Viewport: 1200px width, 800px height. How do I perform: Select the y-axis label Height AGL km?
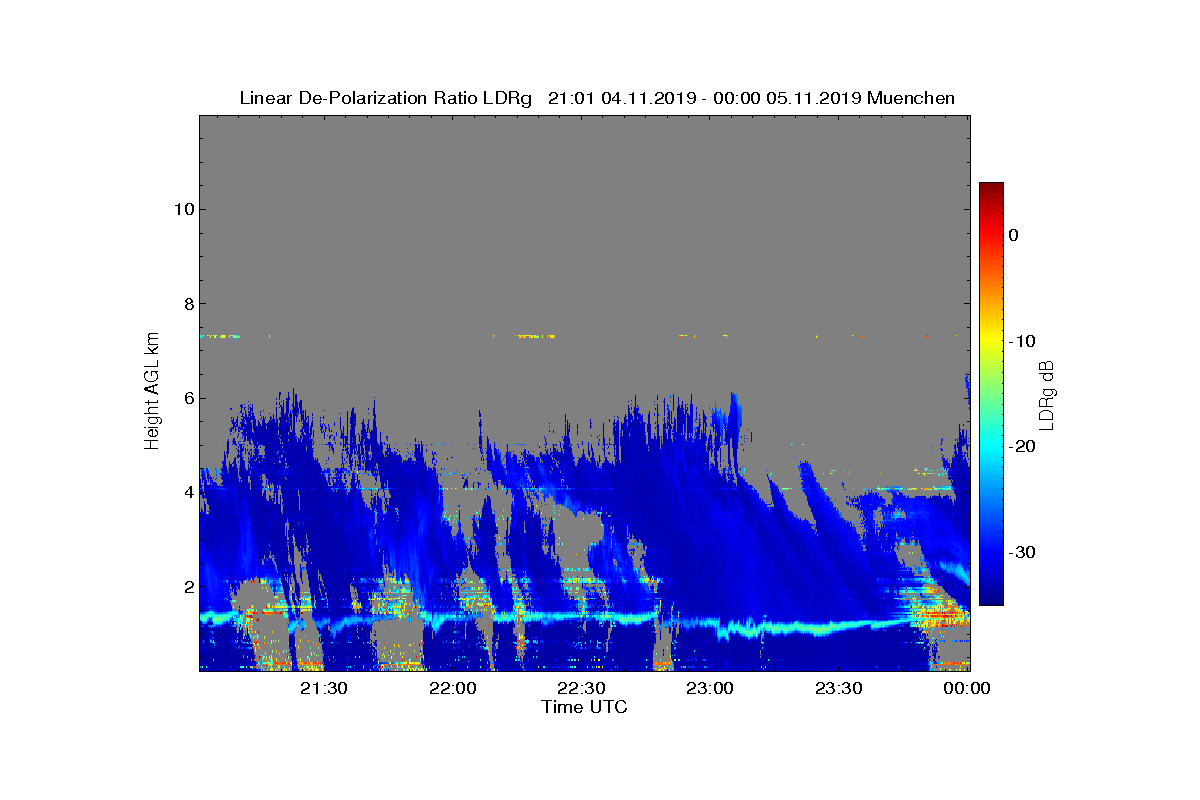tap(152, 391)
